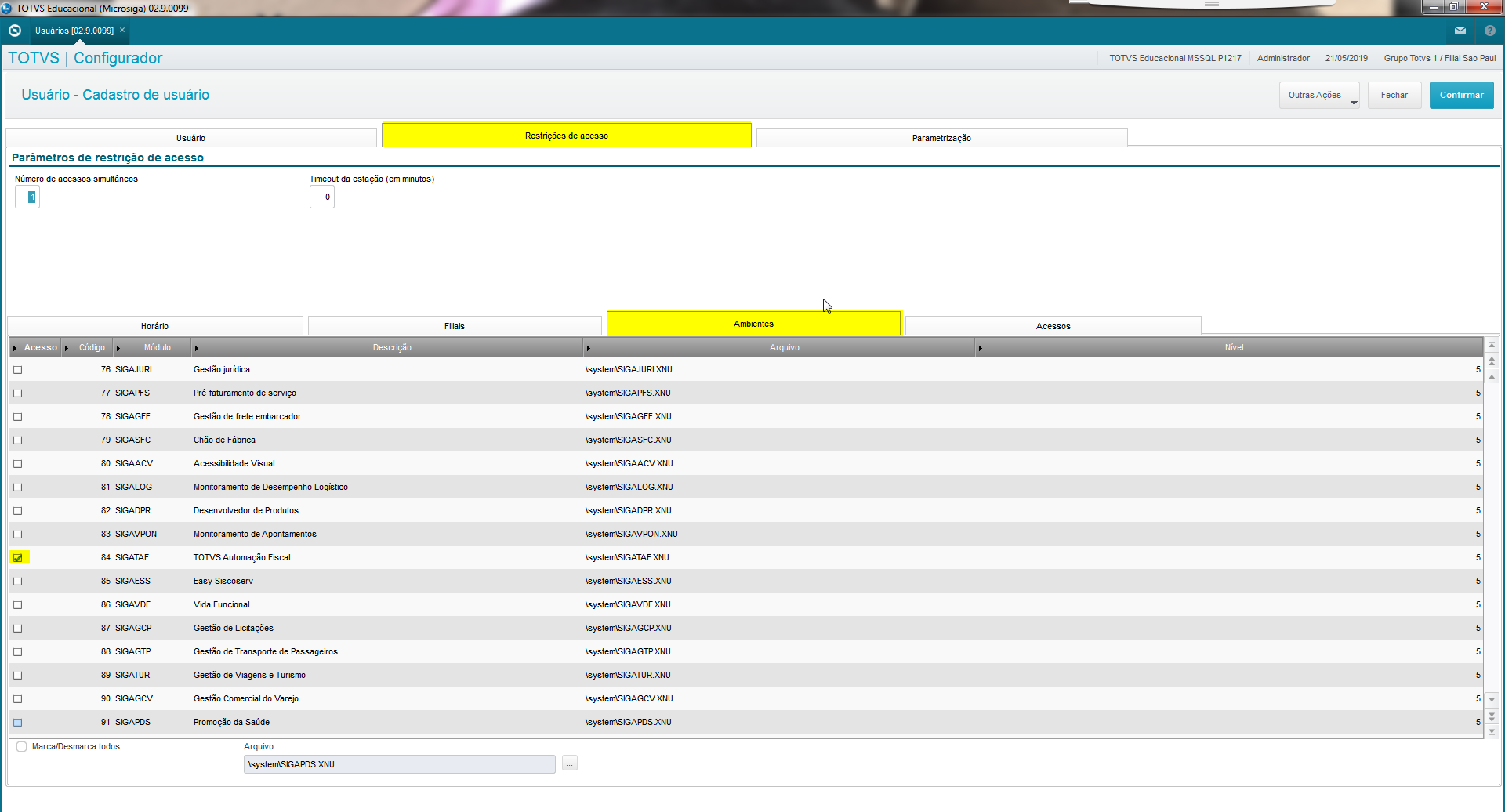Click TOTVS Educacional MSSQL P1217 label
This screenshot has width=1505, height=812.
pos(1175,58)
